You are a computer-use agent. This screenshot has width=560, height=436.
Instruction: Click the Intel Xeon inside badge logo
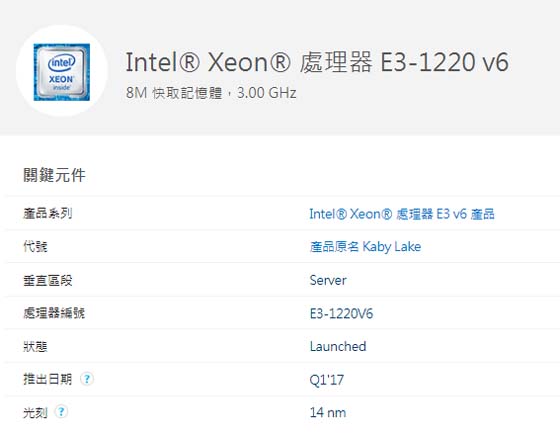click(62, 72)
